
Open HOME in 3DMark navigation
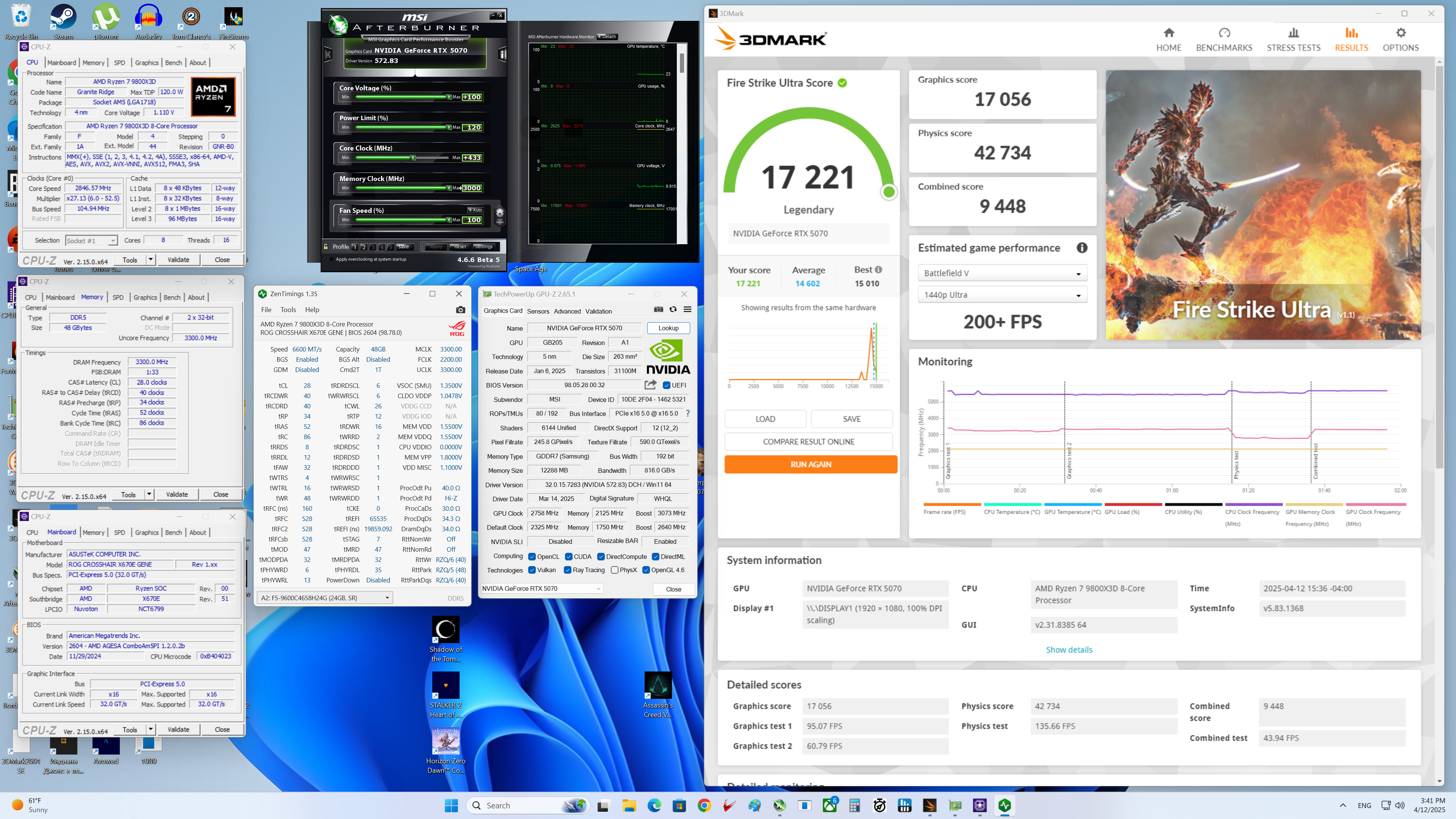(1168, 39)
